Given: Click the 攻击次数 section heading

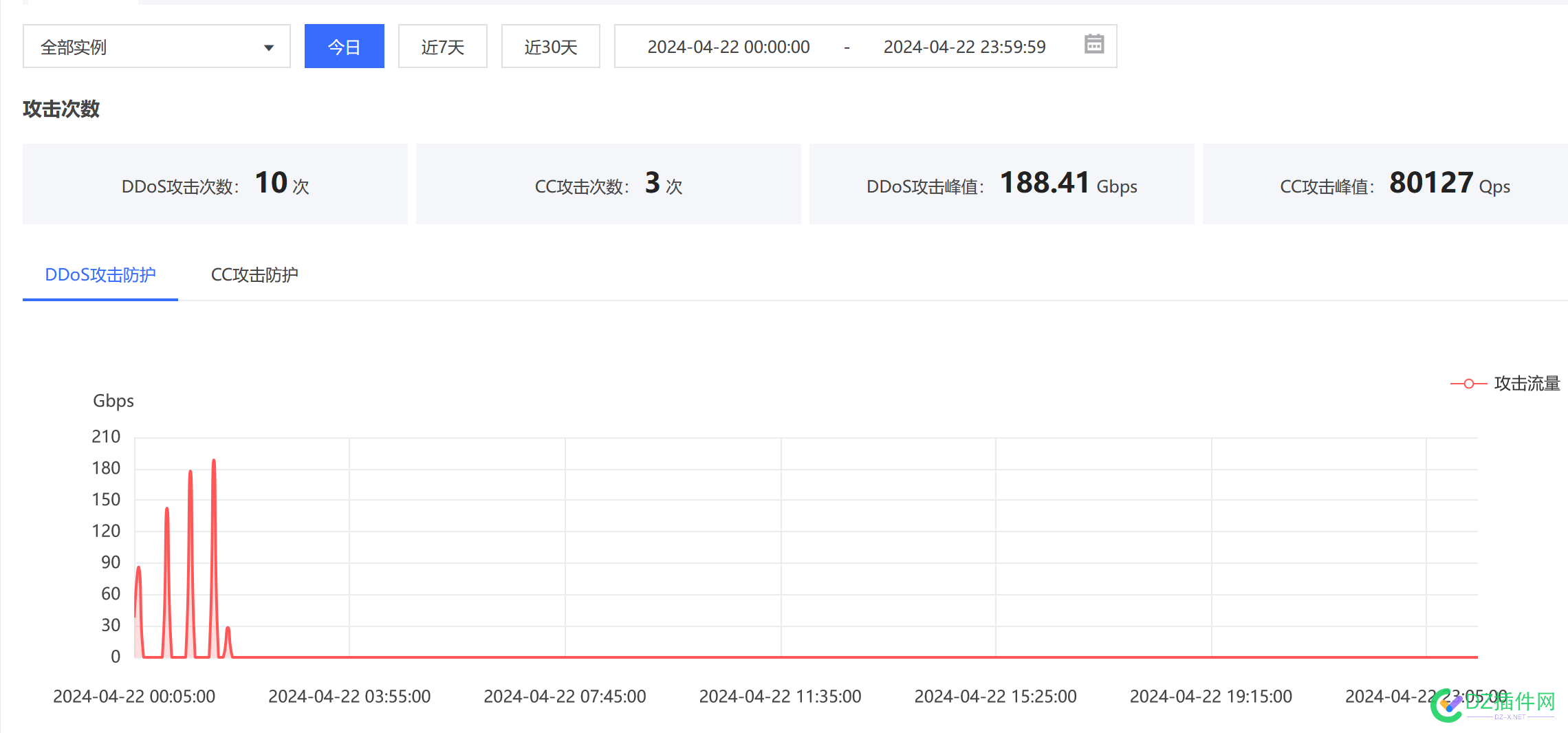Looking at the screenshot, I should tap(61, 109).
